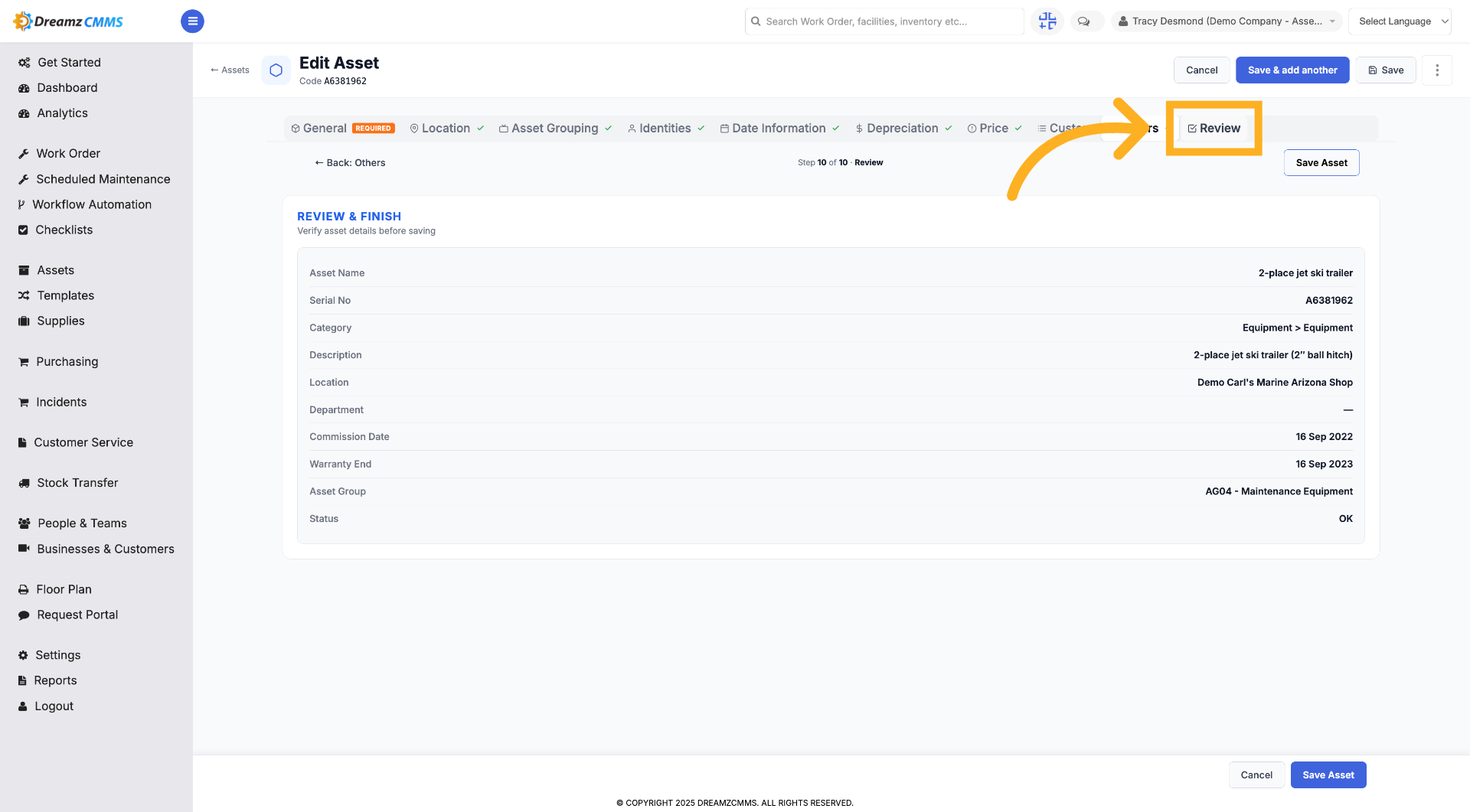Click the Save button in header
Screen dimensions: 1470x812
coord(1386,70)
